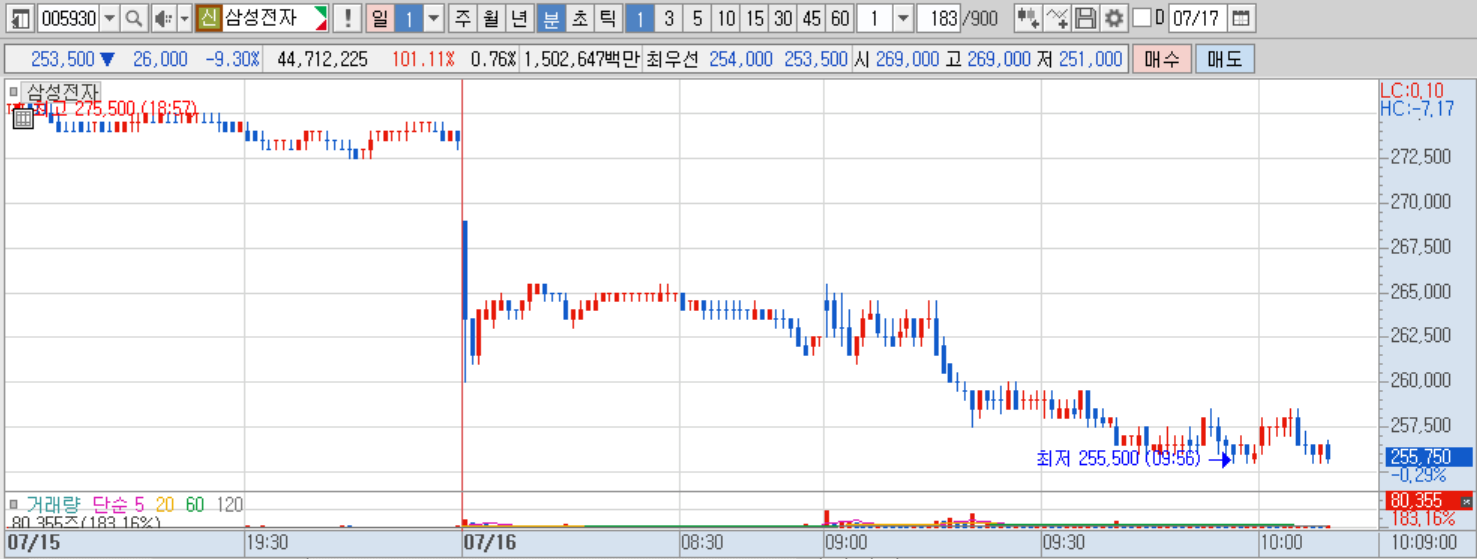Choose the 45-minute interval tab

click(x=812, y=18)
